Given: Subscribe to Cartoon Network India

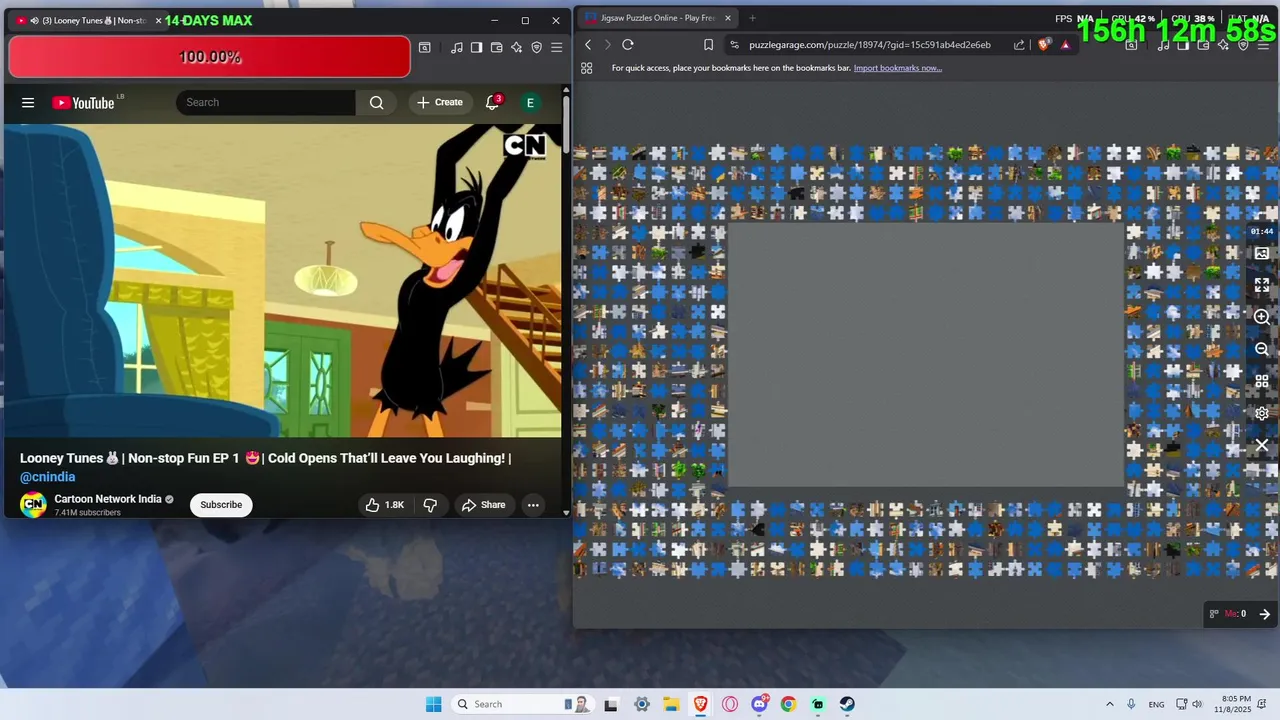Looking at the screenshot, I should tap(221, 505).
